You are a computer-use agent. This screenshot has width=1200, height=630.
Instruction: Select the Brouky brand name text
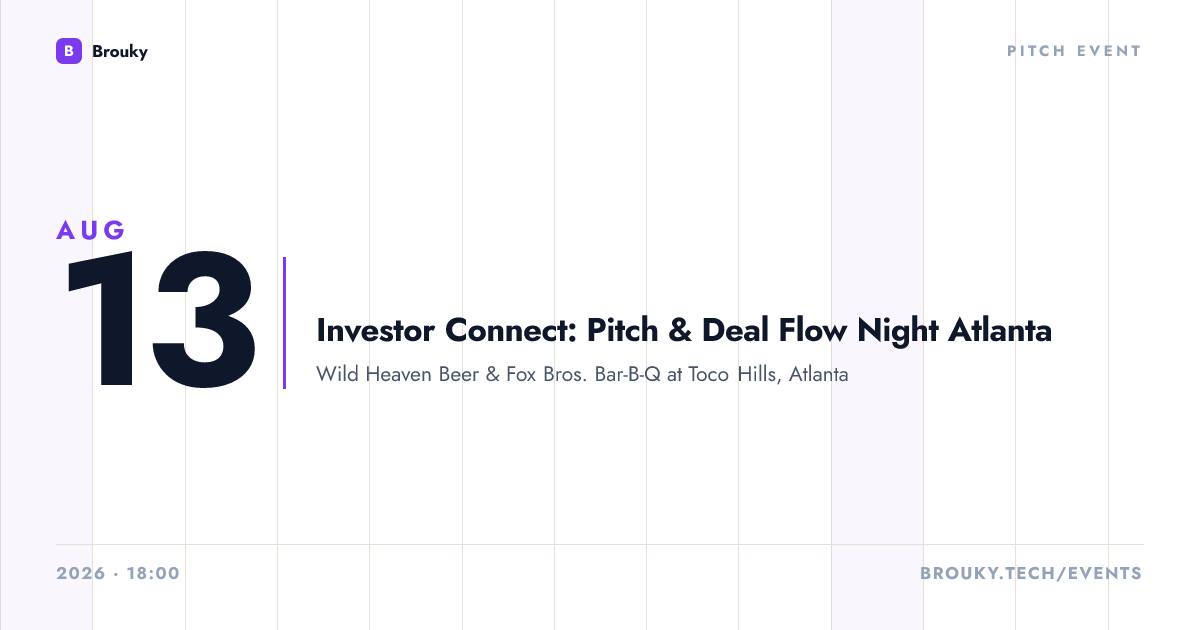pyautogui.click(x=119, y=51)
